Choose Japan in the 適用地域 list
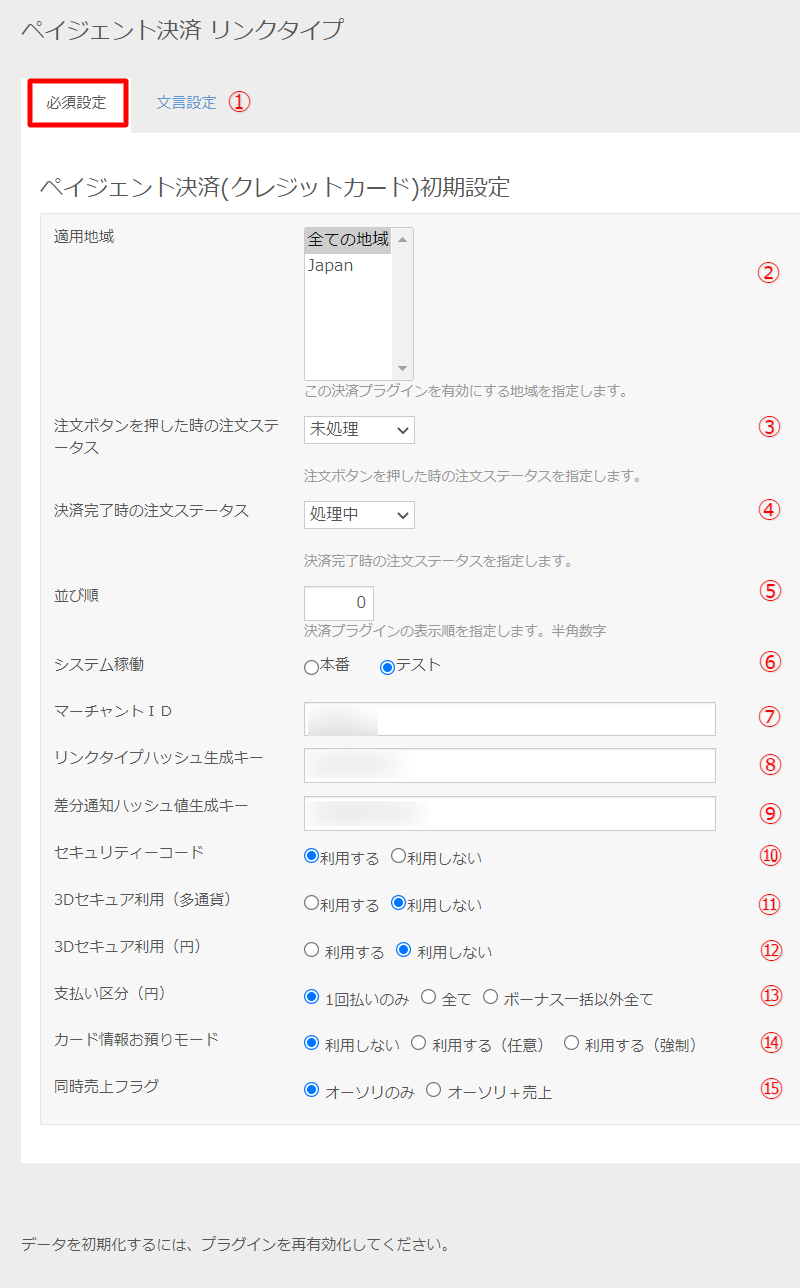The width and height of the screenshot is (800, 1288). 330,266
